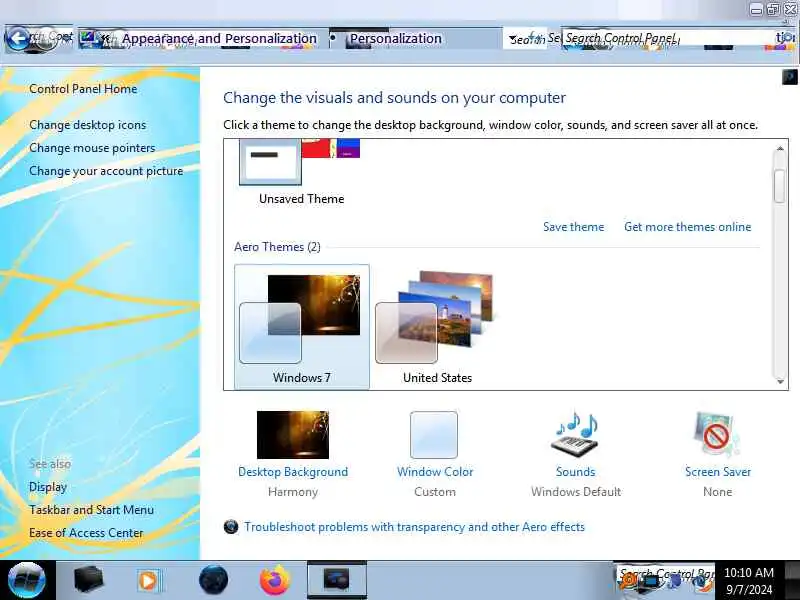Image resolution: width=800 pixels, height=600 pixels.
Task: Click the Show desktop button
Action: click(x=792, y=580)
